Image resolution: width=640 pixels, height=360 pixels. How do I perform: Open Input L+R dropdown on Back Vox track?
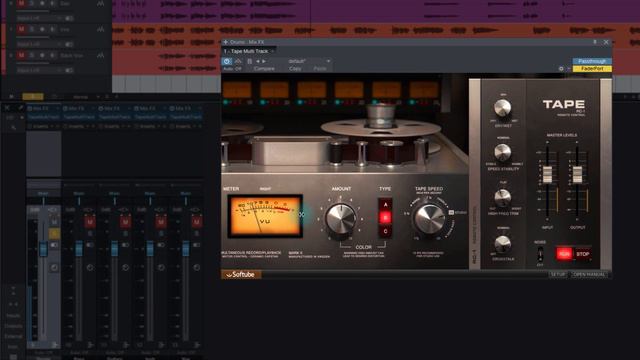[x=39, y=70]
